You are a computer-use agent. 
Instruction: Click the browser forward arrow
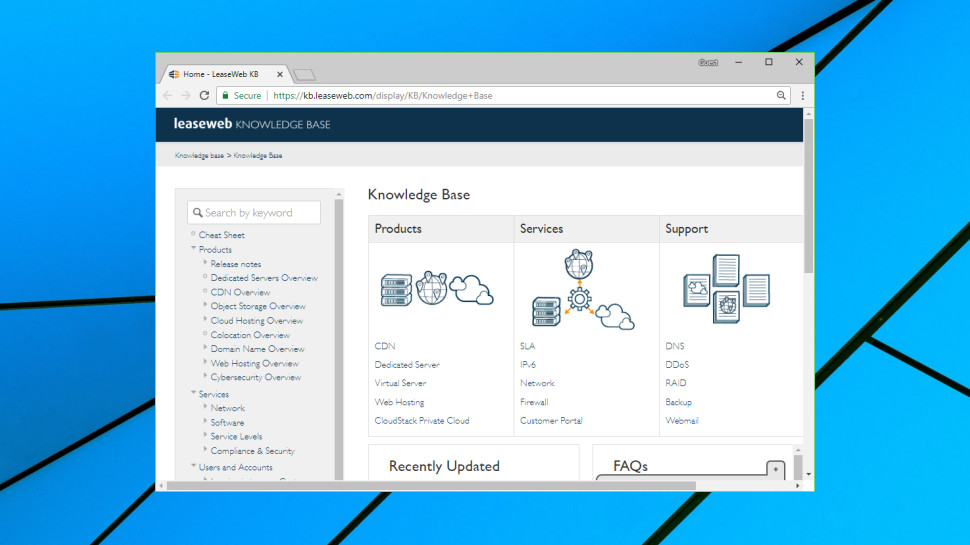pyautogui.click(x=186, y=96)
